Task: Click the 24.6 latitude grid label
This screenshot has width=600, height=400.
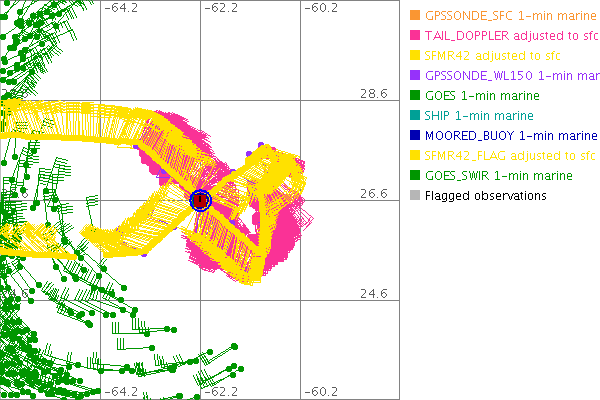Action: pyautogui.click(x=374, y=293)
